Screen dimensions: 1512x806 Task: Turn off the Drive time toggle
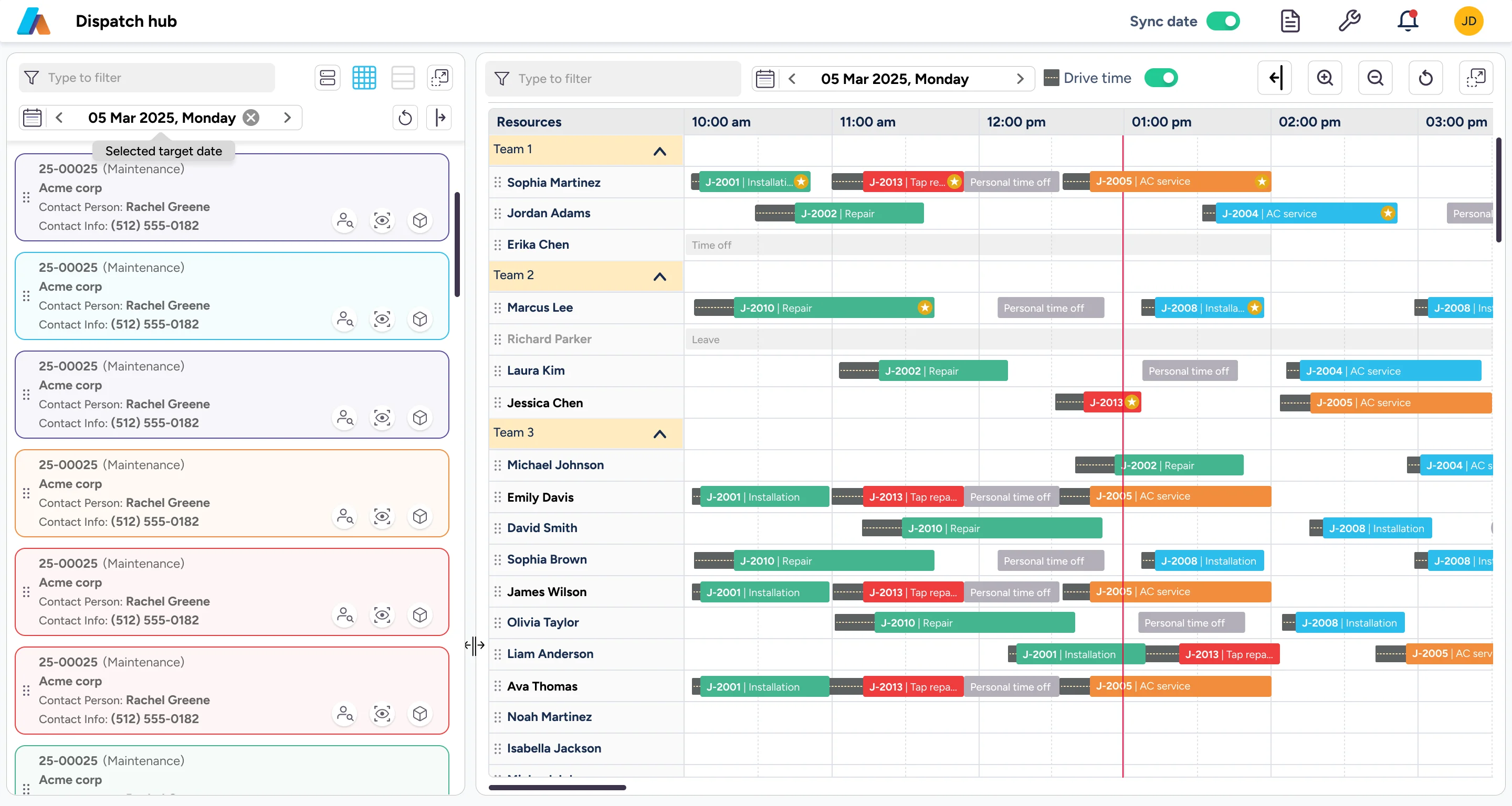1160,78
